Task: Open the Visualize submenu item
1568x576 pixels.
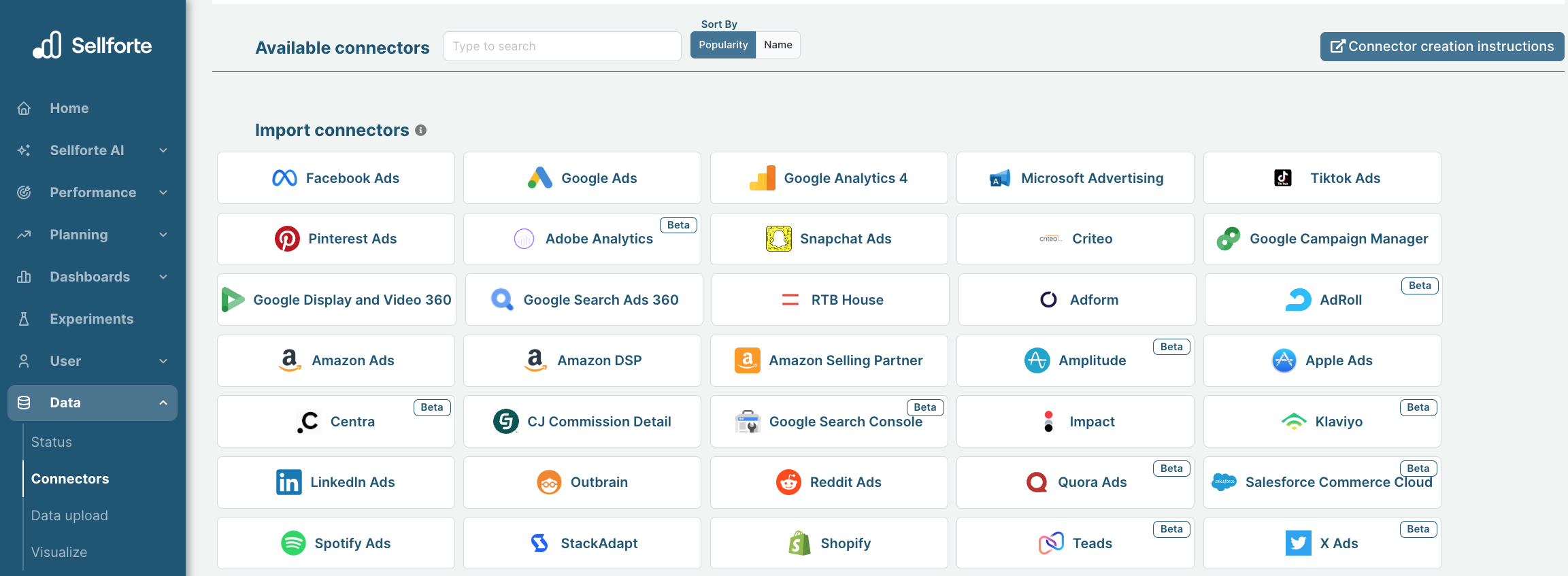Action: pyautogui.click(x=59, y=552)
